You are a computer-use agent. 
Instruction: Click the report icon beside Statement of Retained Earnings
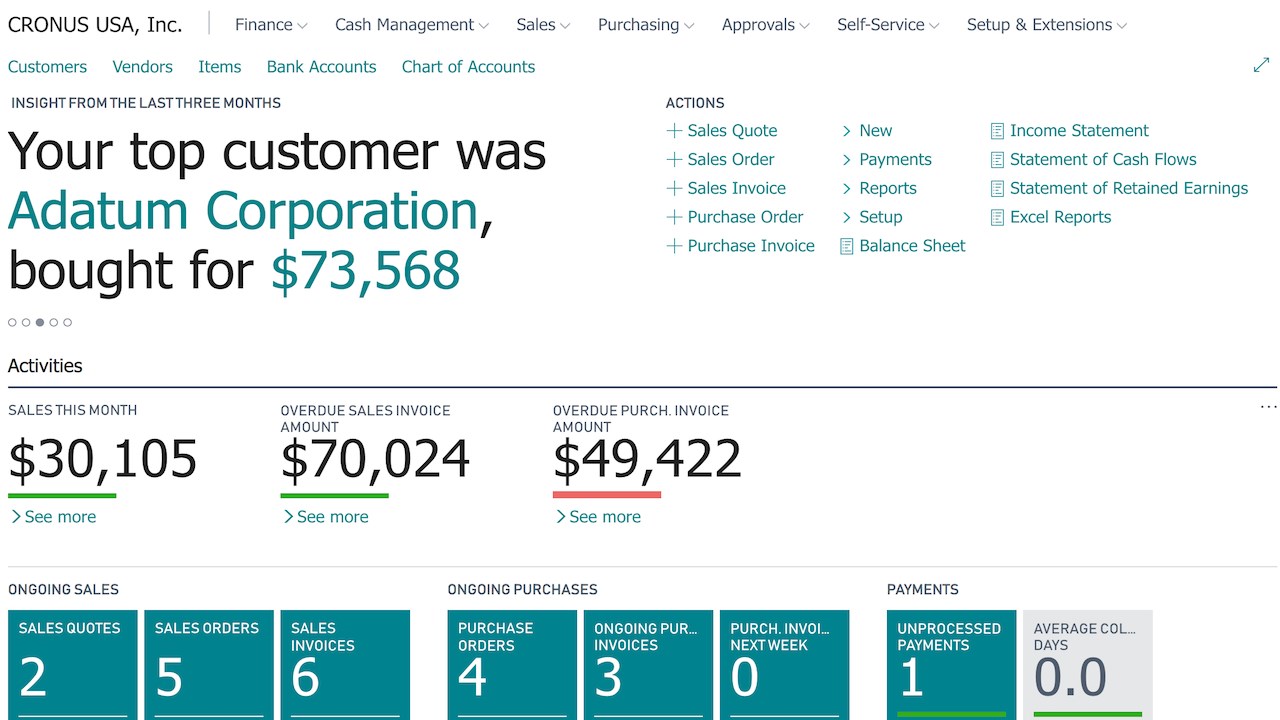click(997, 189)
